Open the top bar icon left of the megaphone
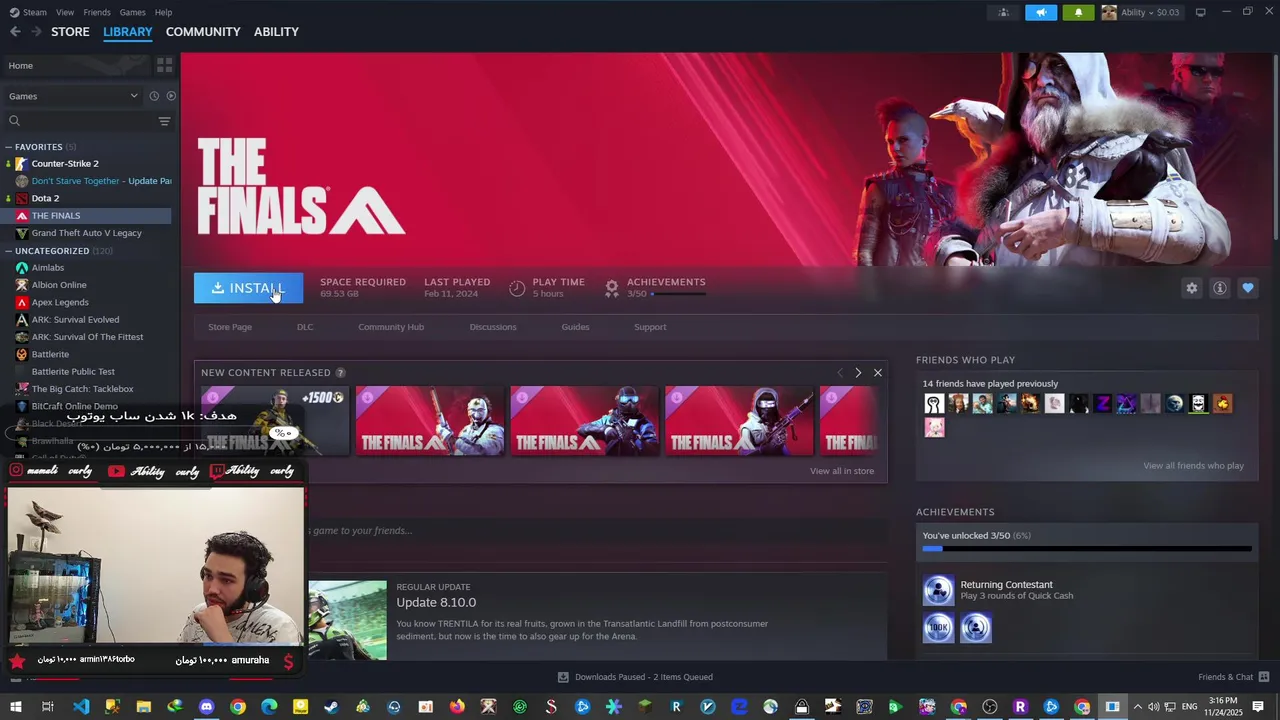 tap(1003, 12)
